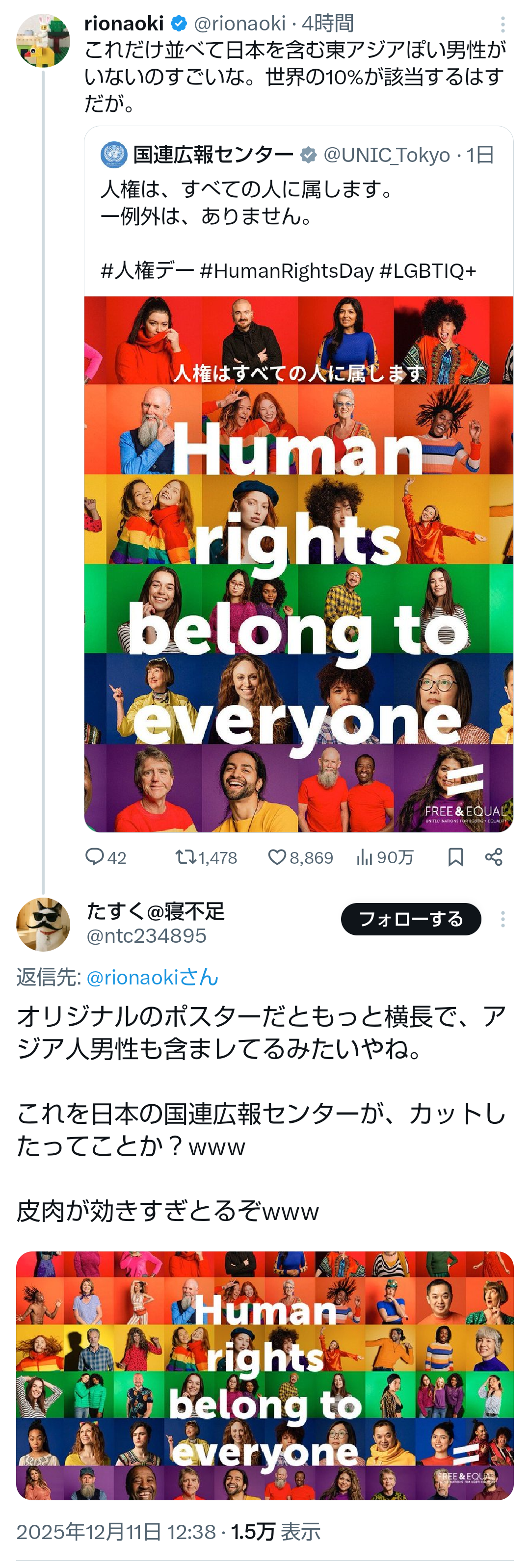Open the more options menu on rionaoki's post

[503, 25]
